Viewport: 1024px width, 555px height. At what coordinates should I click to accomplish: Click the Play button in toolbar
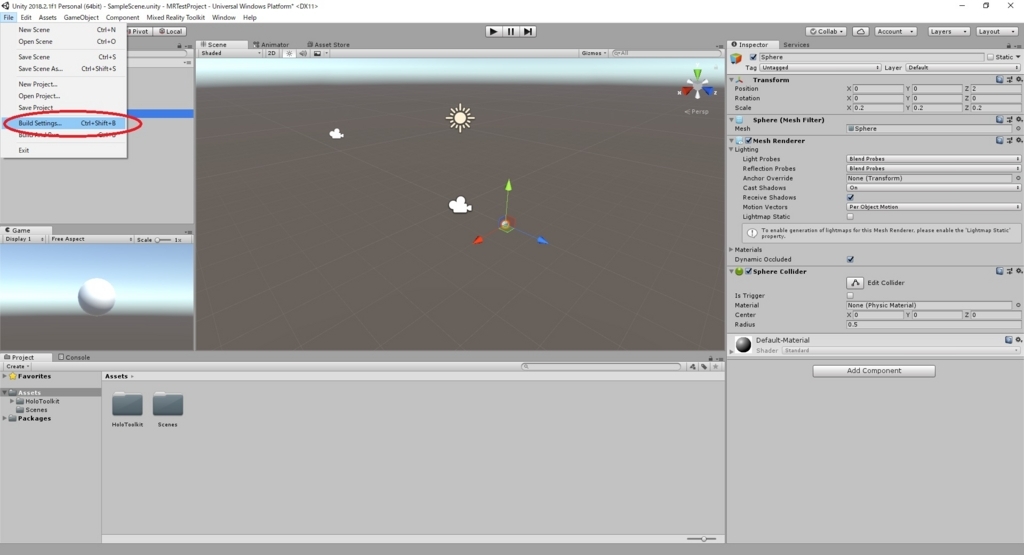pos(494,31)
